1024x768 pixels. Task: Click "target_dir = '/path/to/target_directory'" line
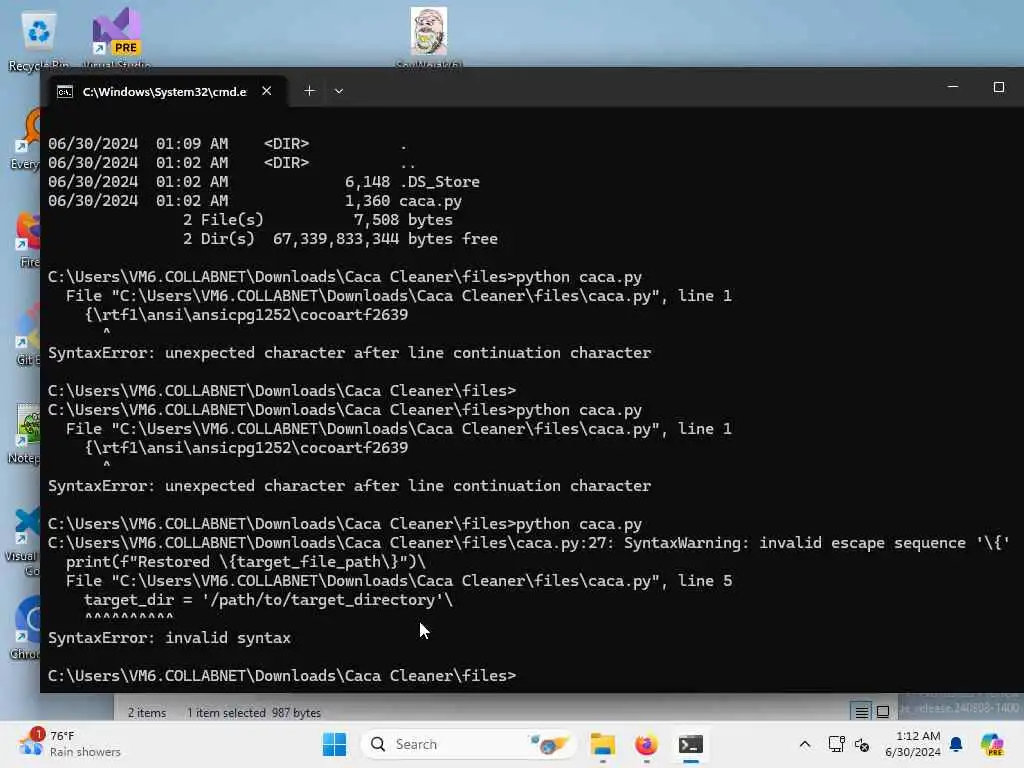pyautogui.click(x=268, y=600)
